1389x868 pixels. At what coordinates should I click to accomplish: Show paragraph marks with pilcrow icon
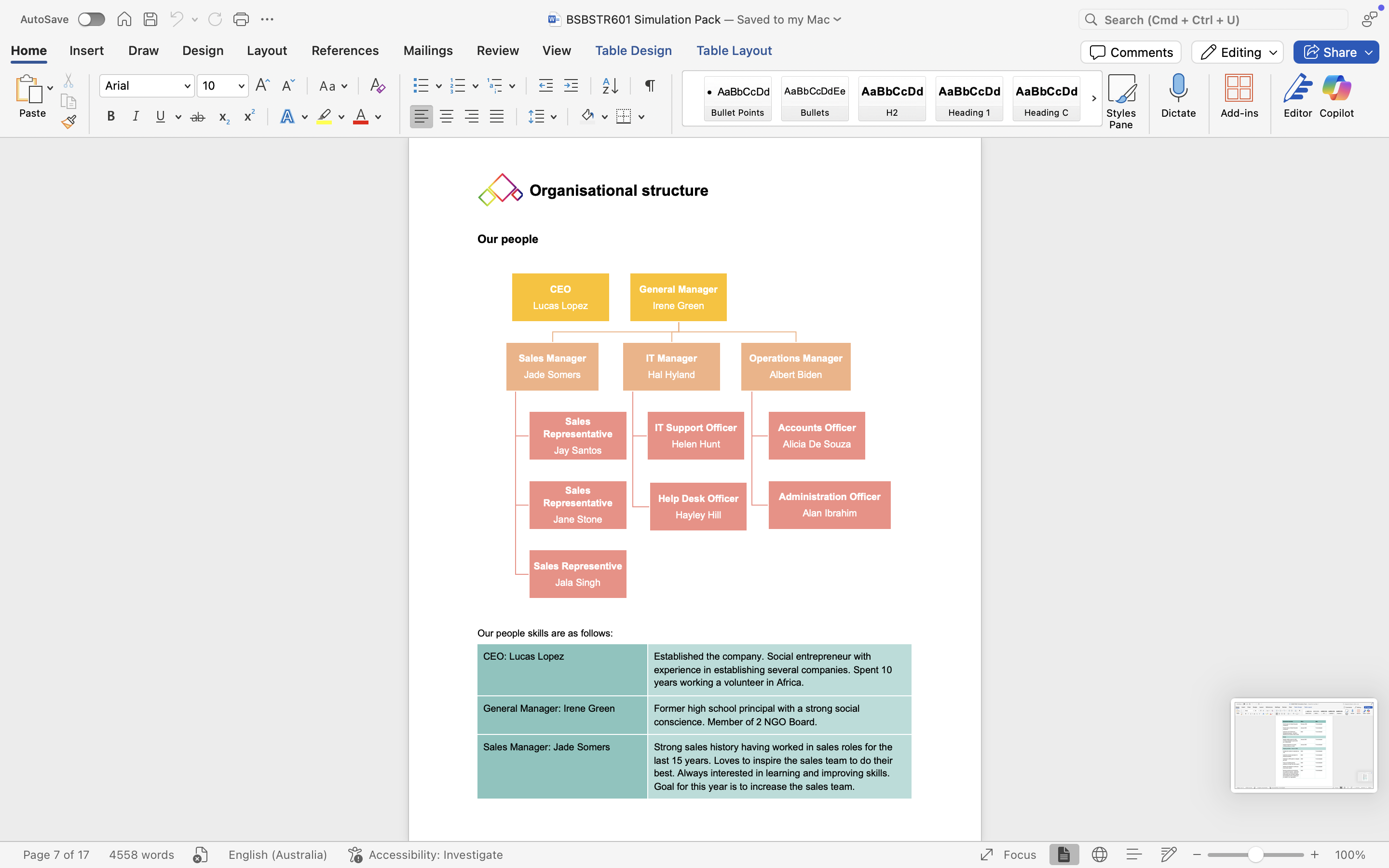[650, 86]
